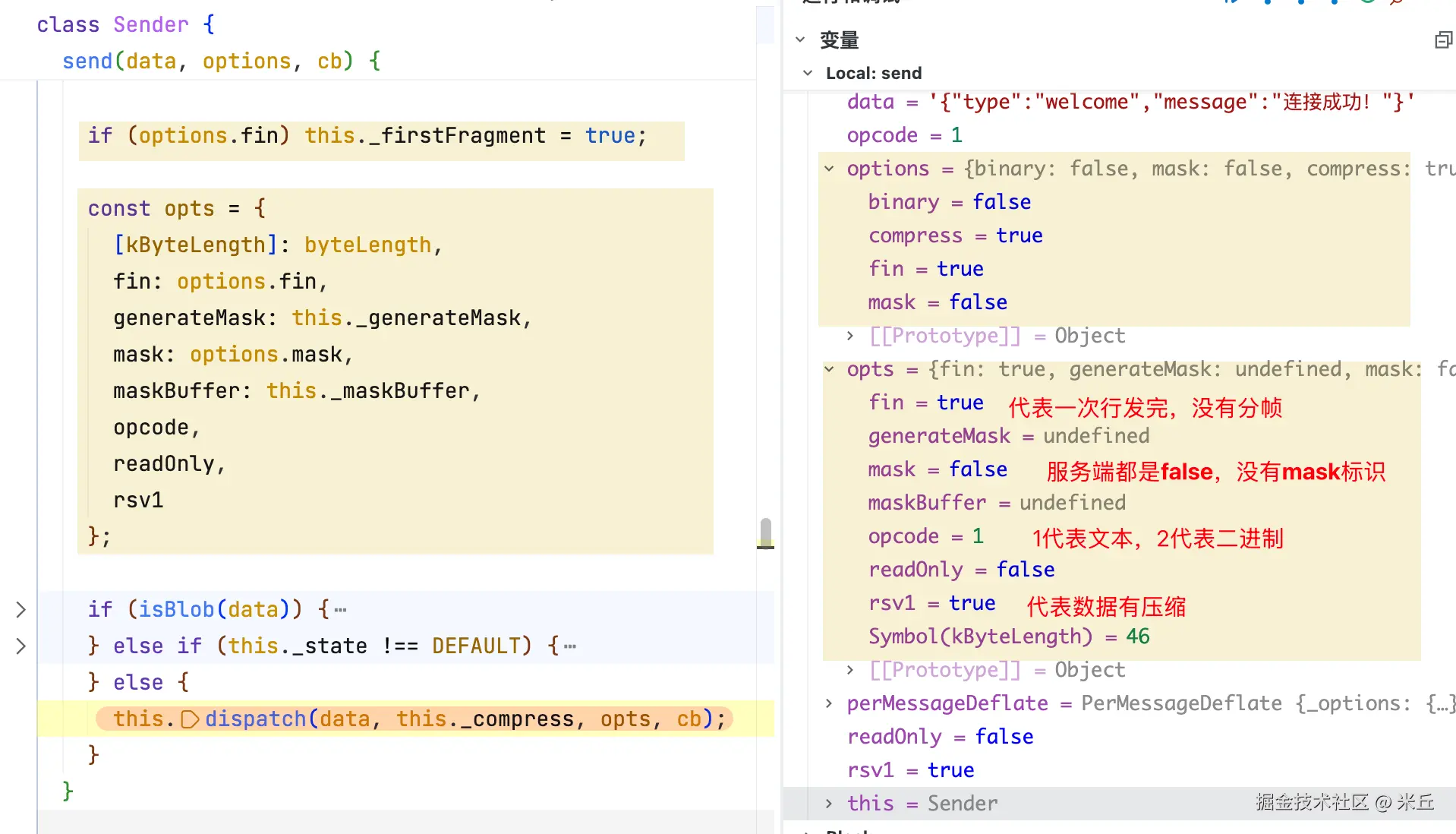Expand the folded ellipsis after isBlob(data)
Viewport: 1456px width, 834px height.
click(x=340, y=610)
